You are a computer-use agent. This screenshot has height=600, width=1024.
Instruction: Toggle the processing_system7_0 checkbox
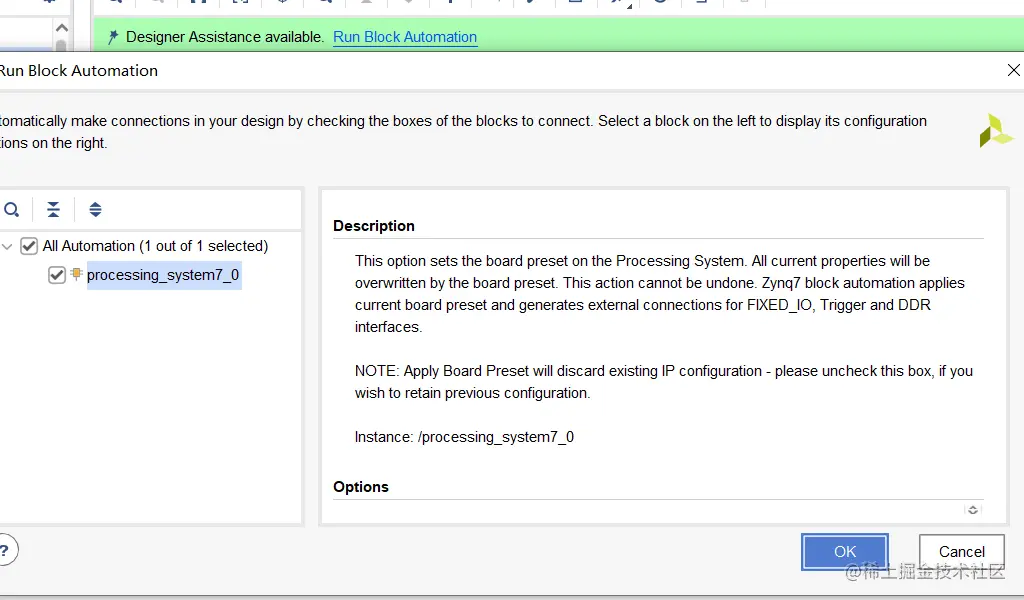(57, 275)
